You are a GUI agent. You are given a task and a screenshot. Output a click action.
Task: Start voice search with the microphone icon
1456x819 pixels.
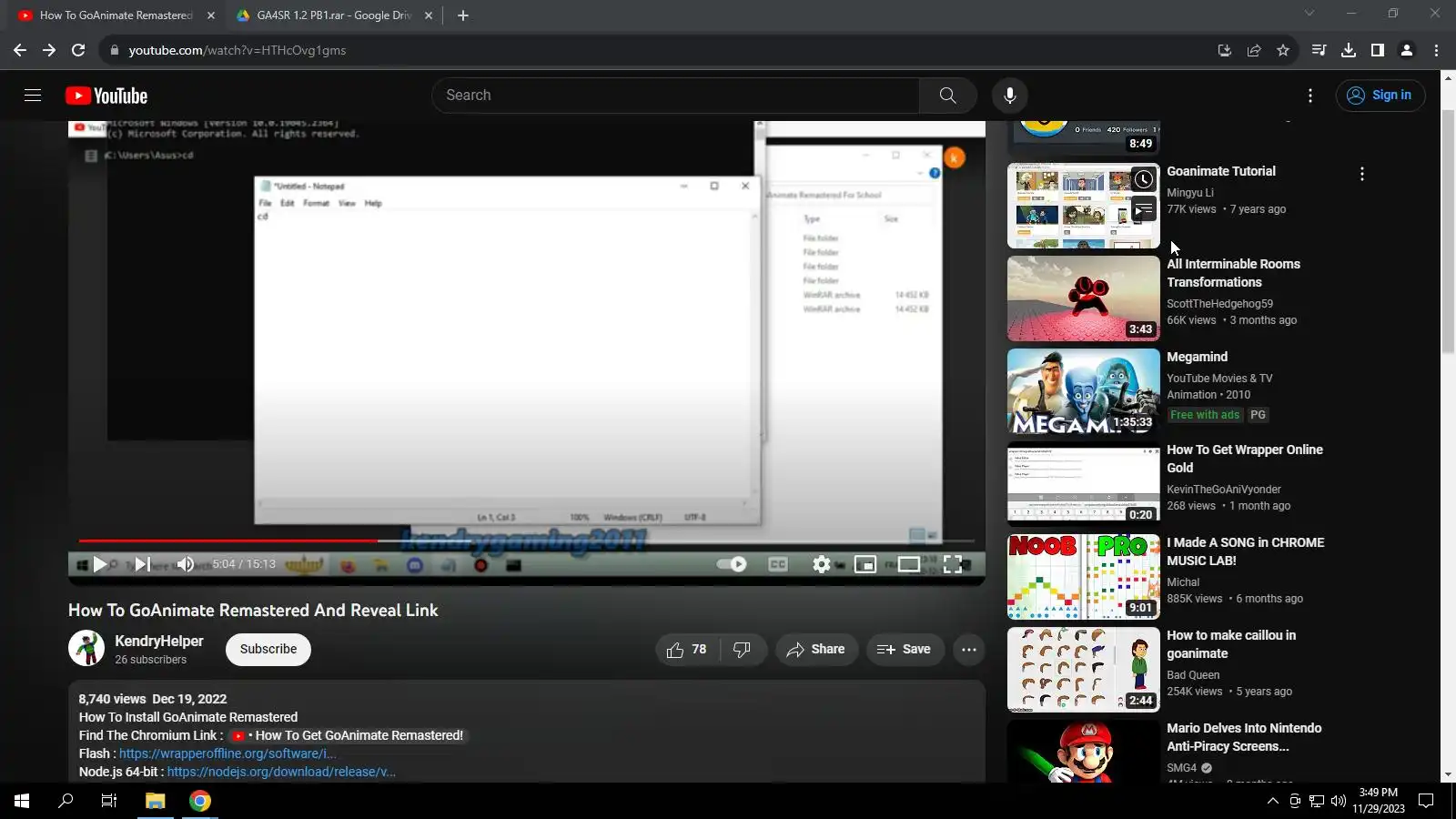coord(1009,96)
